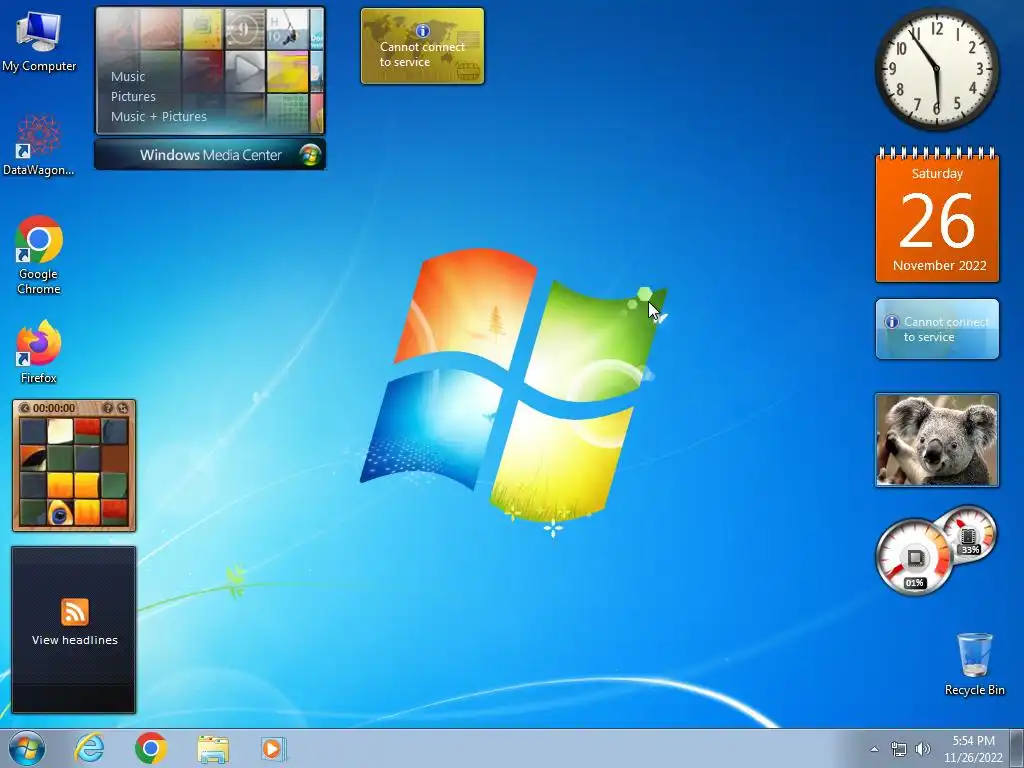Viewport: 1024px width, 768px height.
Task: Click the analog clock gadget
Action: (x=936, y=69)
